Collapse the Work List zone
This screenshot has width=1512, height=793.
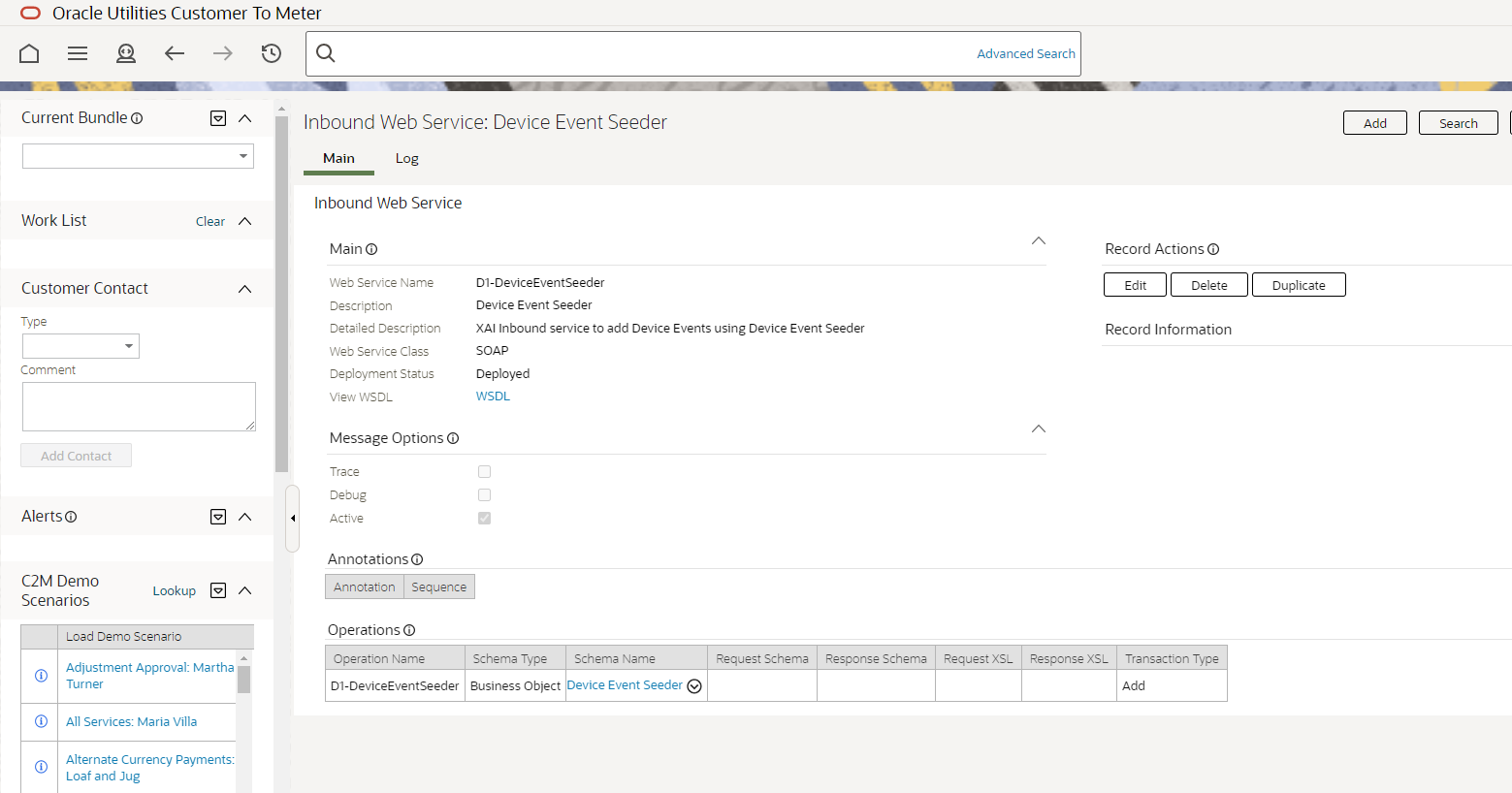[x=245, y=221]
